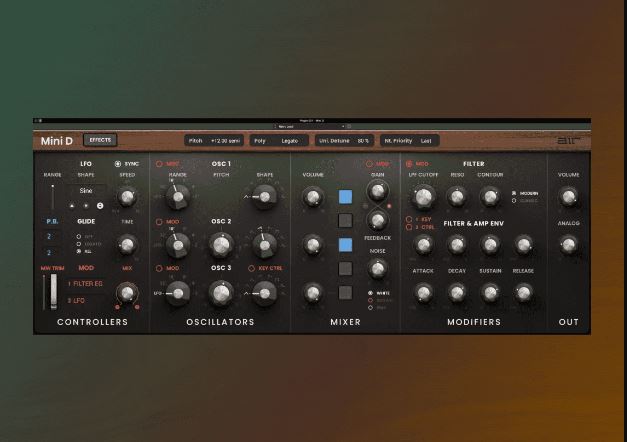Image resolution: width=627 pixels, height=442 pixels.
Task: Enable the 2 CTRL tracking switch
Action: click(x=409, y=227)
